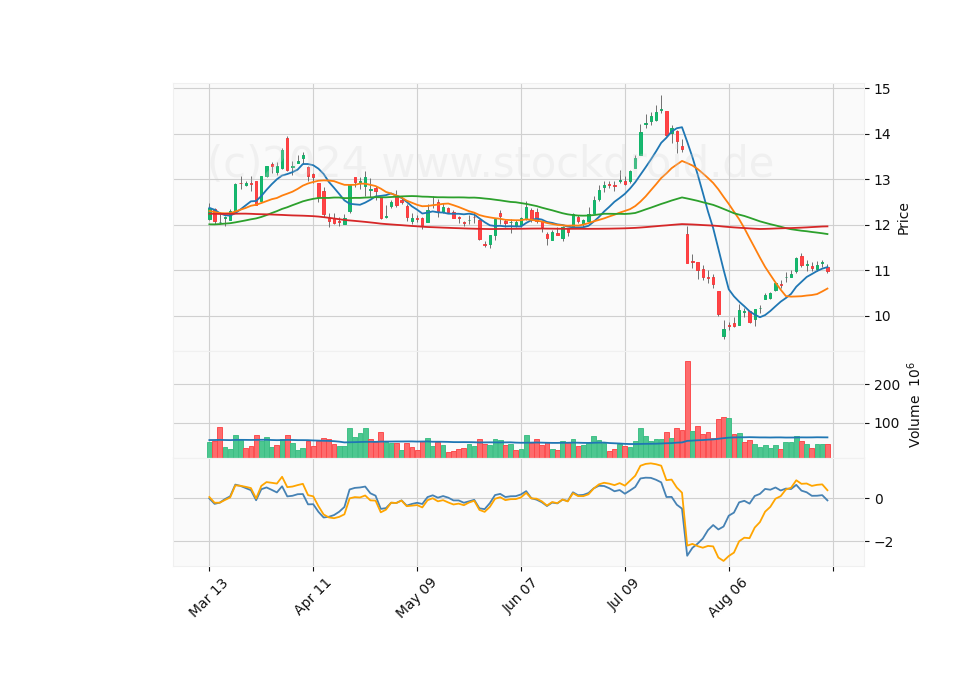Click the price tick label 10

882,317
